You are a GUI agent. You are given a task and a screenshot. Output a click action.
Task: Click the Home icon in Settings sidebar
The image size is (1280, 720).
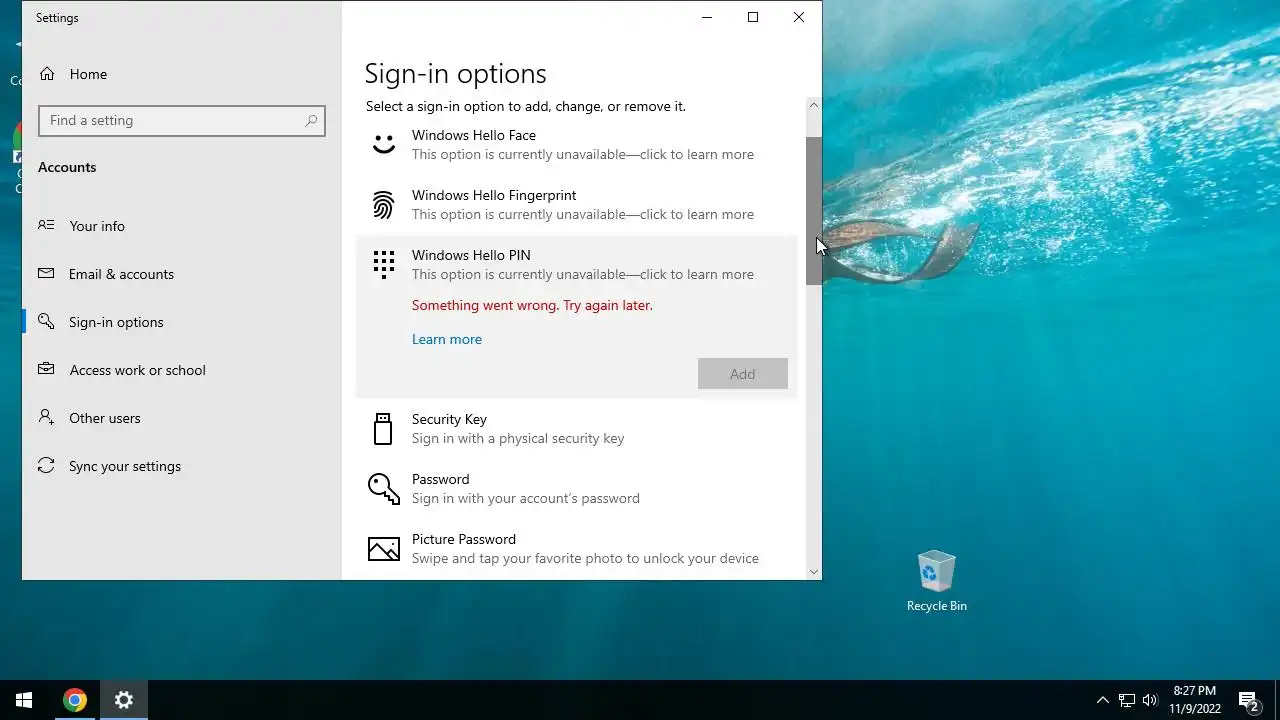coord(46,74)
